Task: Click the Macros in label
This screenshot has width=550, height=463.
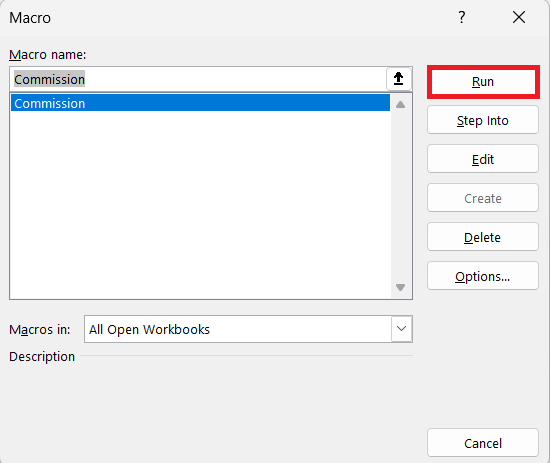Action: [x=40, y=330]
